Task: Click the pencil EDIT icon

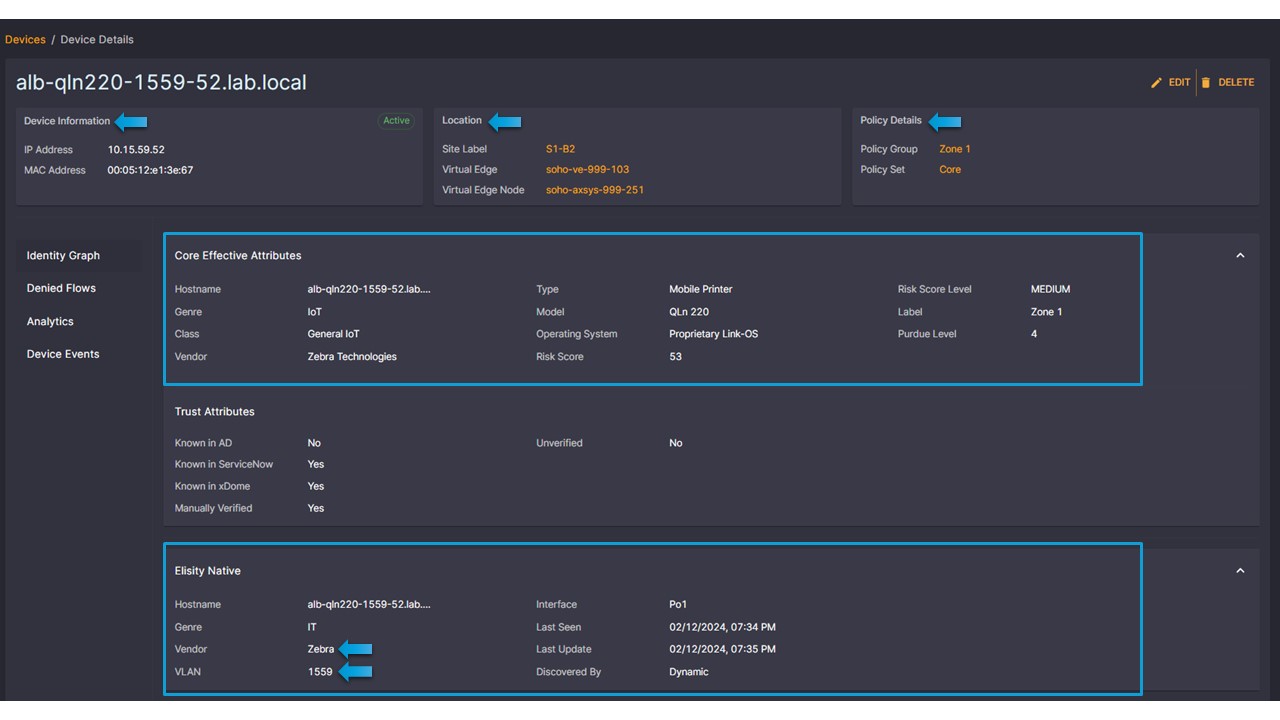Action: (x=1157, y=83)
